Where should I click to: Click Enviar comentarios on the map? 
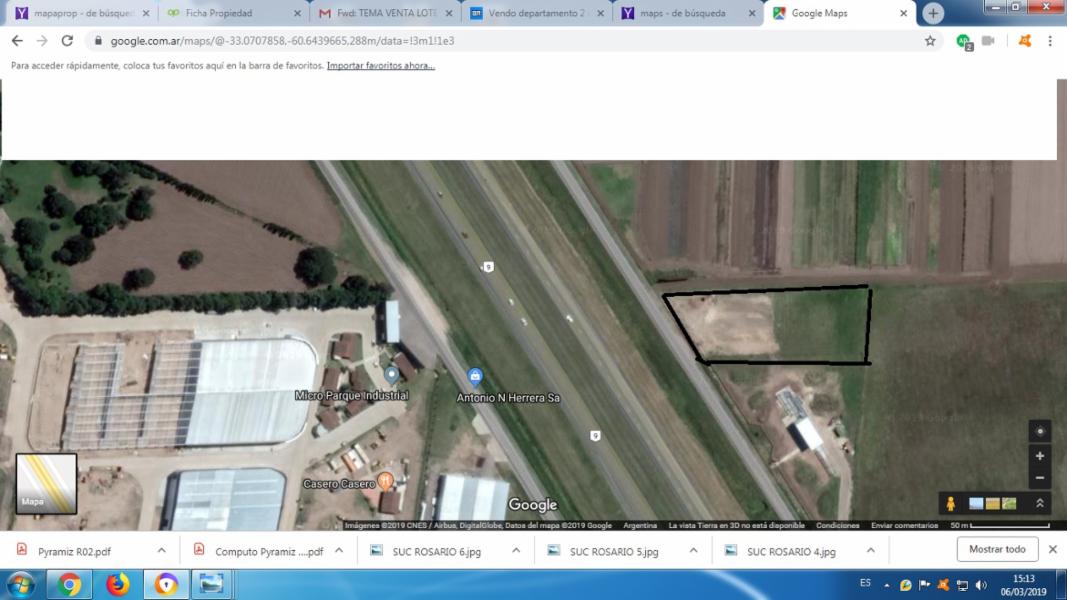[x=904, y=525]
